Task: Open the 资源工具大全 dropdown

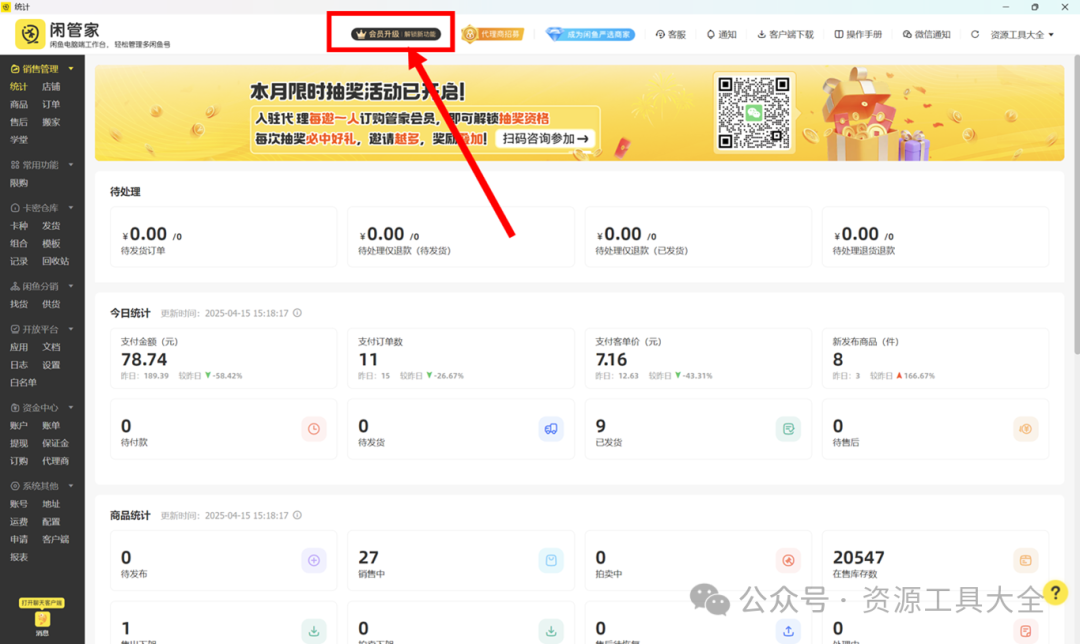Action: [1020, 33]
